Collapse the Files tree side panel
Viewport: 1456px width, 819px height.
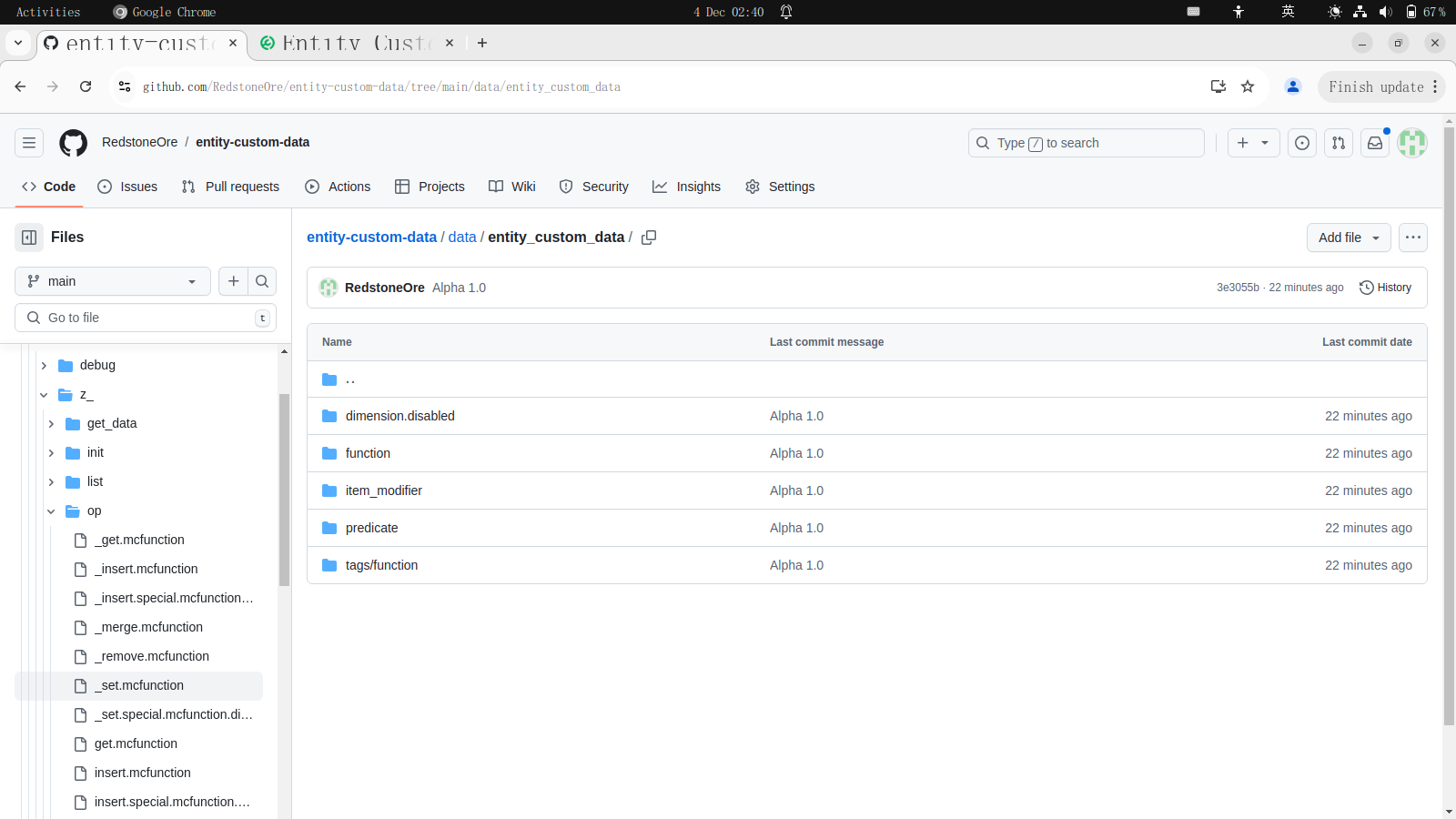tap(29, 238)
